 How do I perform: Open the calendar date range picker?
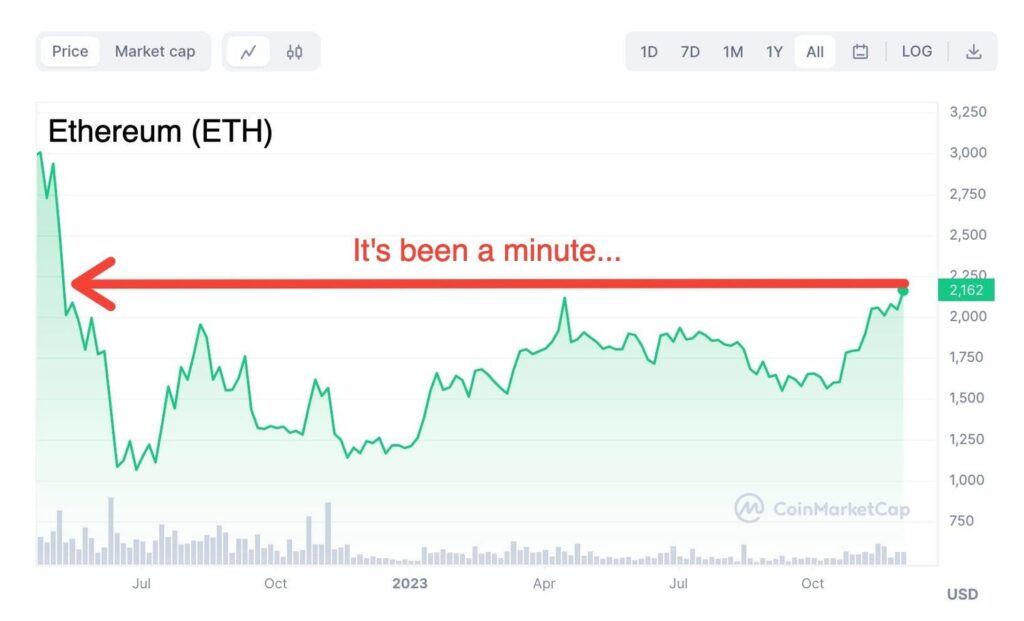[860, 52]
